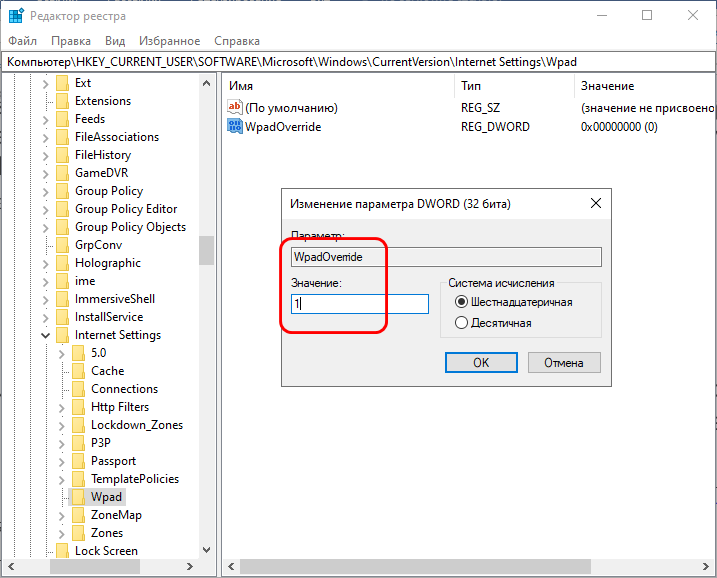Click the tree pane horizontal scroll right arrow
The height and width of the screenshot is (578, 717).
coord(190,567)
